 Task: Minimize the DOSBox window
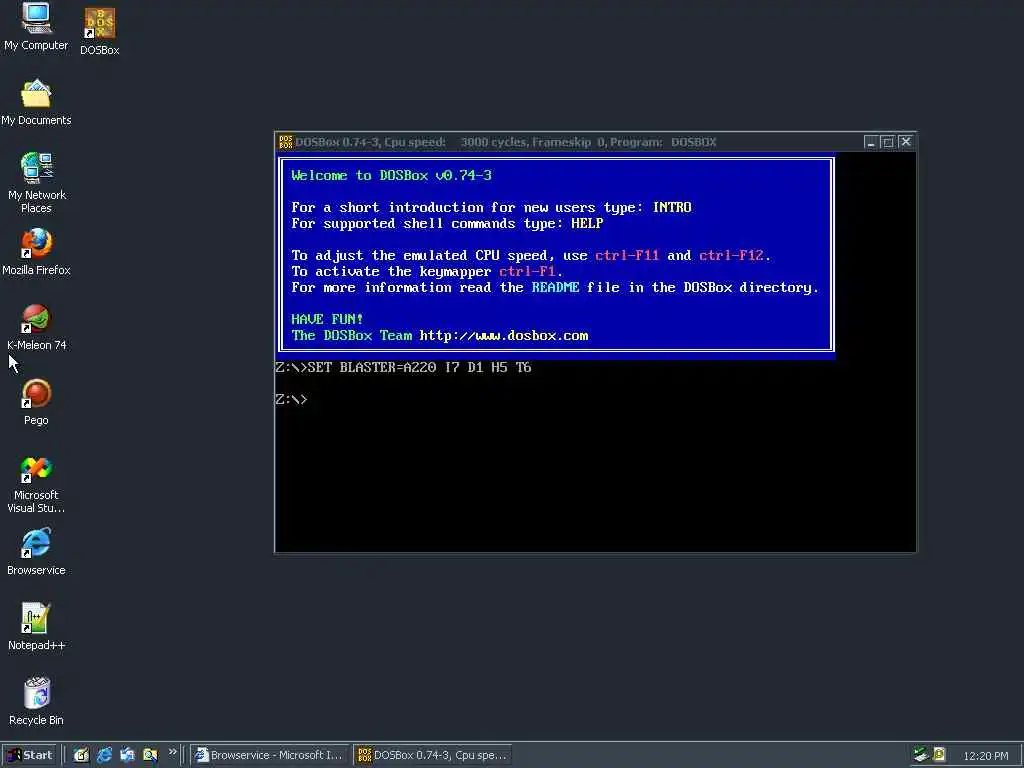tap(870, 142)
